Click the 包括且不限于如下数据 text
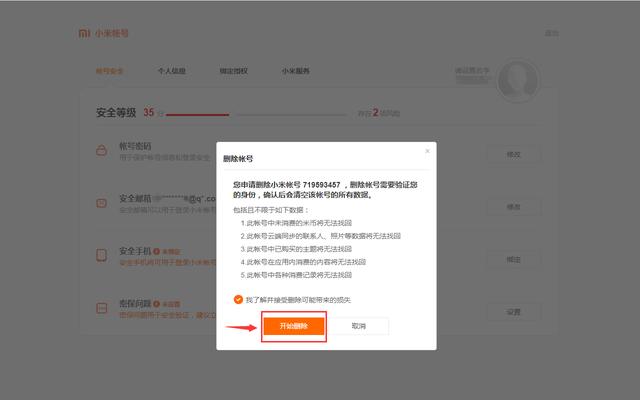 pos(271,210)
